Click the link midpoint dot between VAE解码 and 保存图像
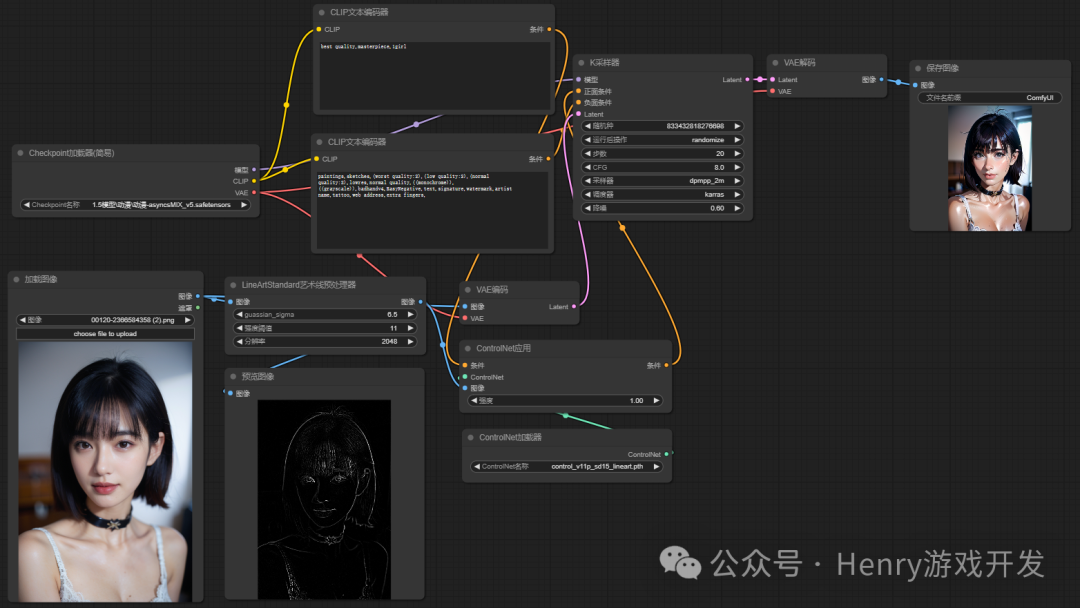 [x=898, y=82]
